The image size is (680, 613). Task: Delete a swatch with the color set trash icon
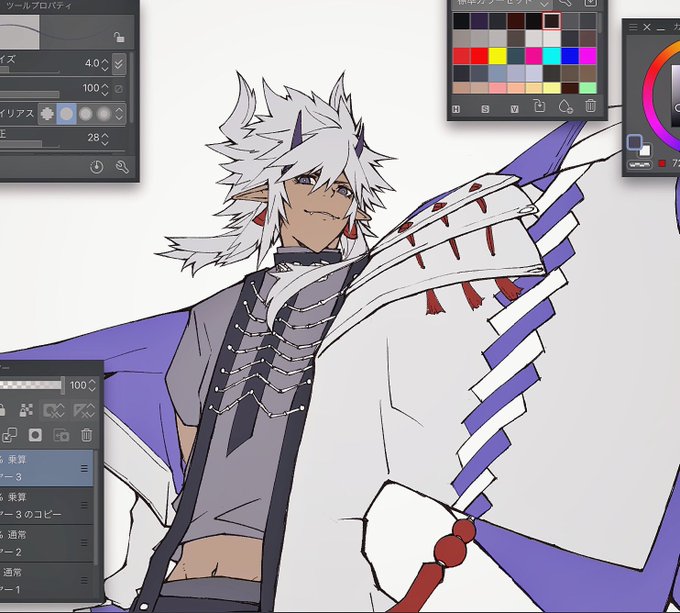pyautogui.click(x=590, y=106)
